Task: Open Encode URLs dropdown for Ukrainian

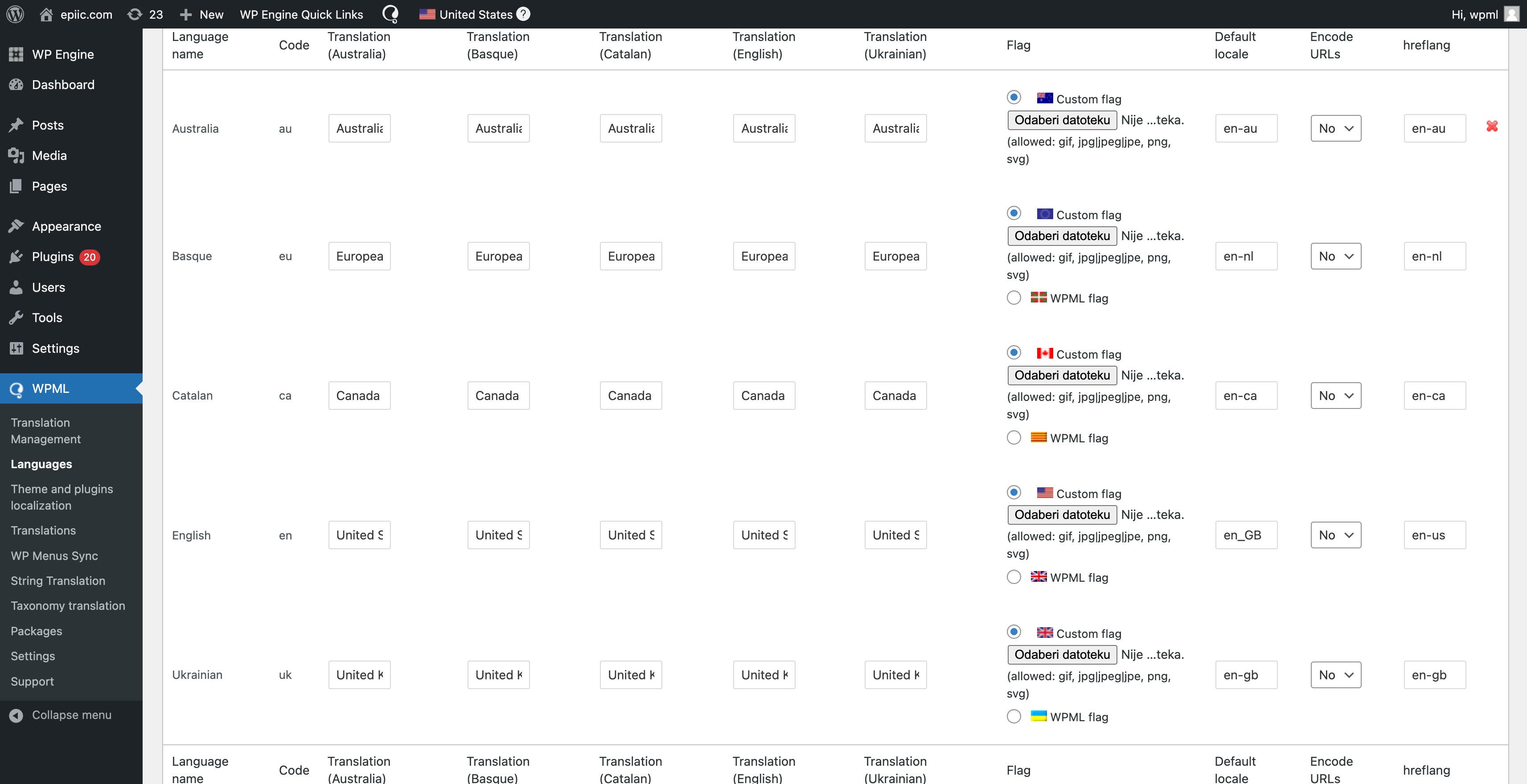Action: (x=1335, y=675)
